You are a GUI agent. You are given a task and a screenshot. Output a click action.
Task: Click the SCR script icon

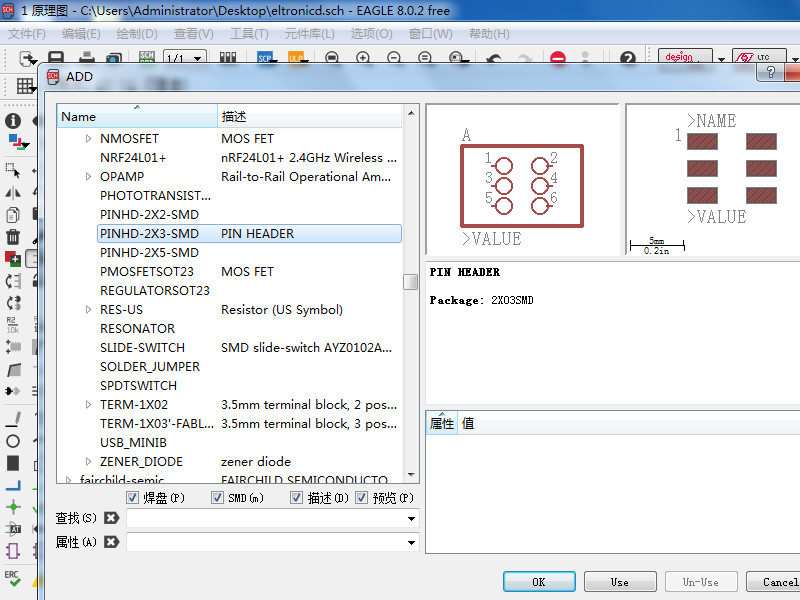pyautogui.click(x=265, y=58)
